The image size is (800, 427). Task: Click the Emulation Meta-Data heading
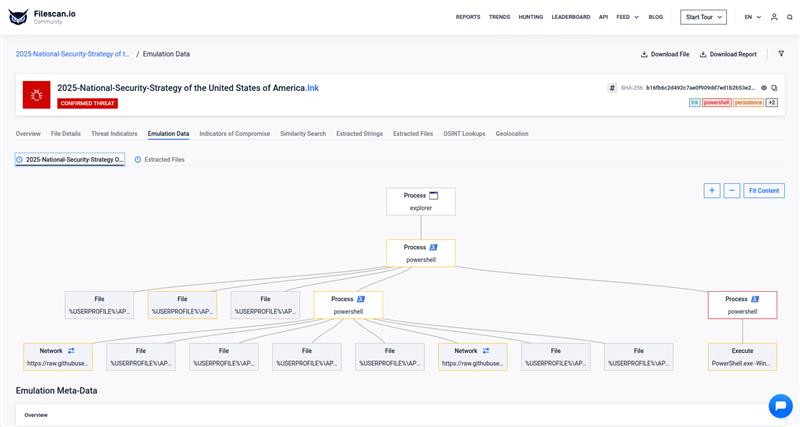pos(57,391)
